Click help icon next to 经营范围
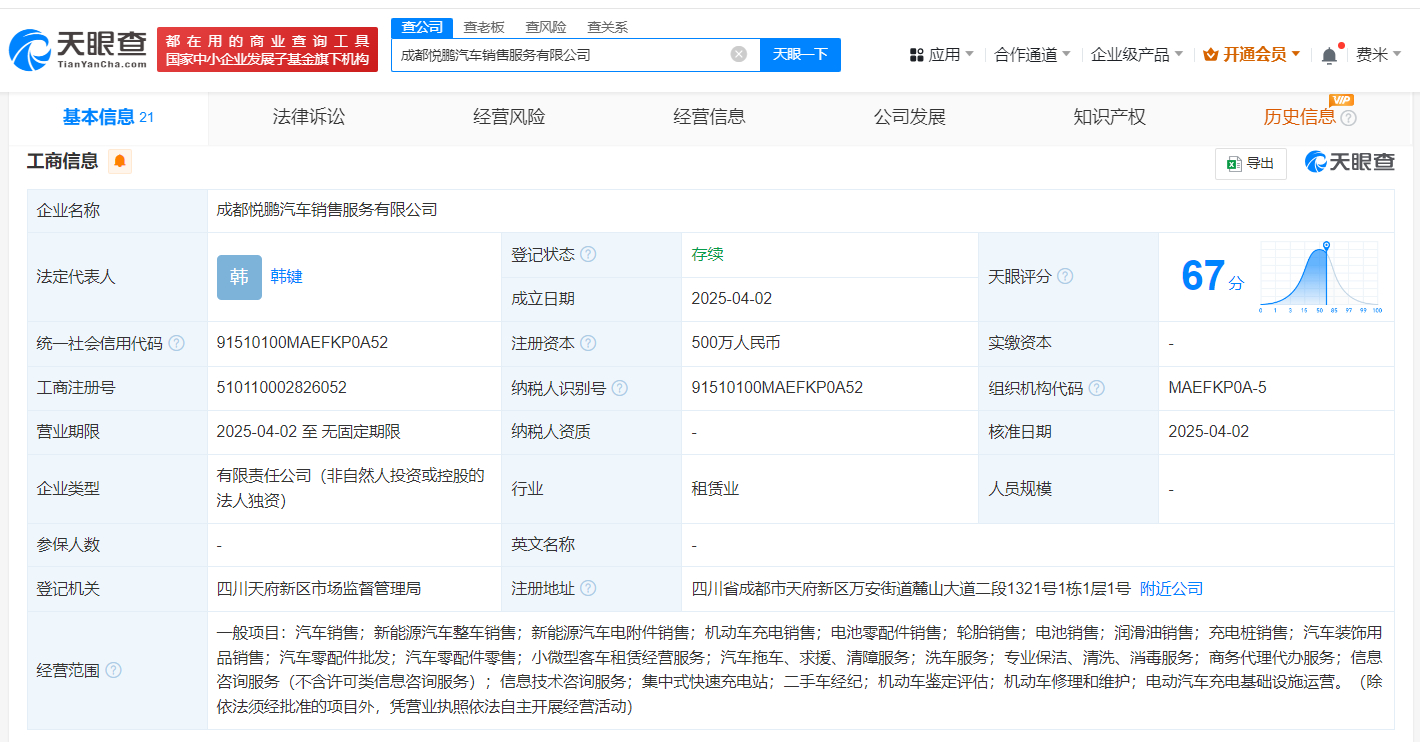This screenshot has height=742, width=1420. click(x=113, y=670)
